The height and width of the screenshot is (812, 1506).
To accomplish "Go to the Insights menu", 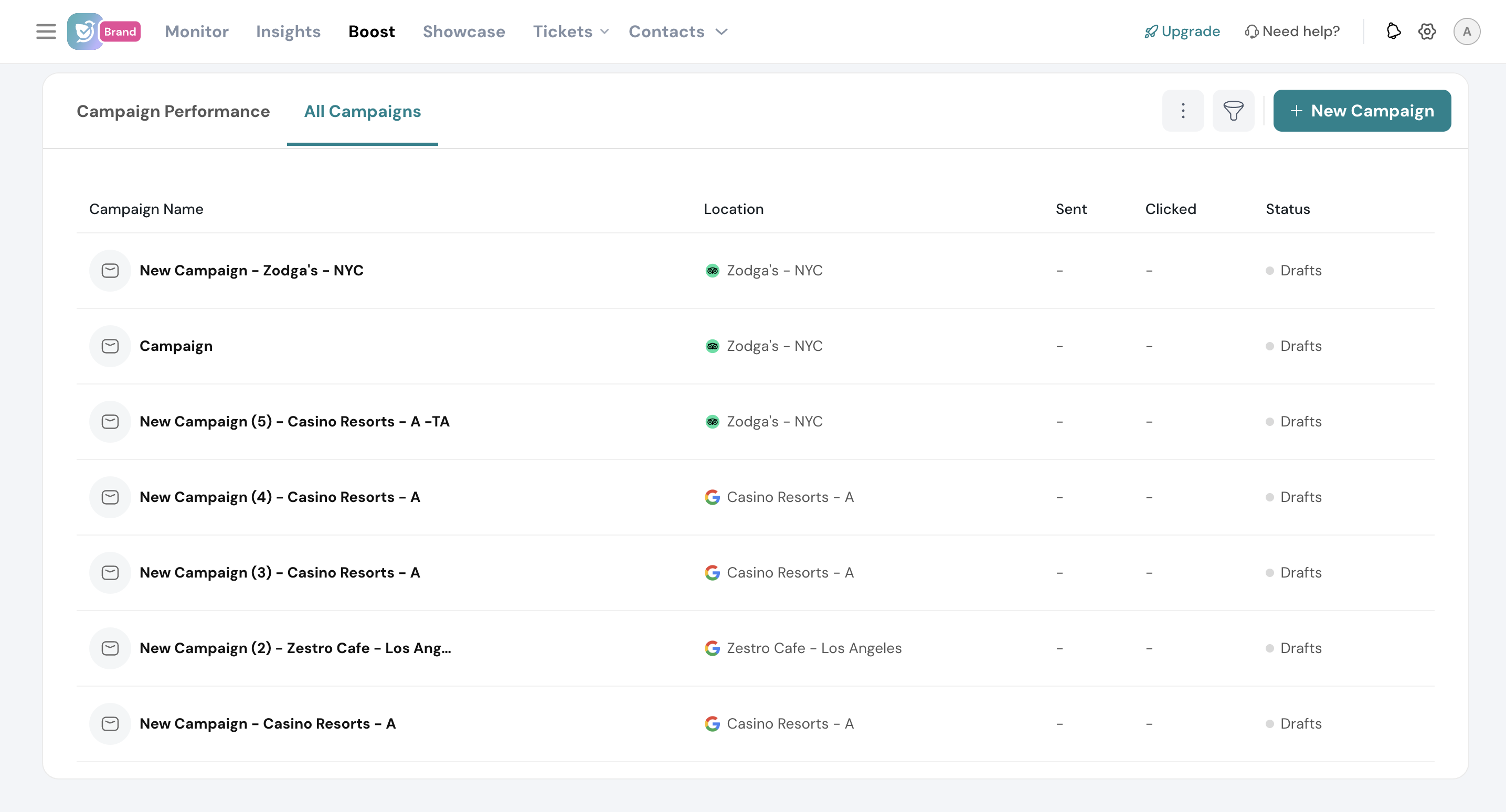I will (288, 31).
